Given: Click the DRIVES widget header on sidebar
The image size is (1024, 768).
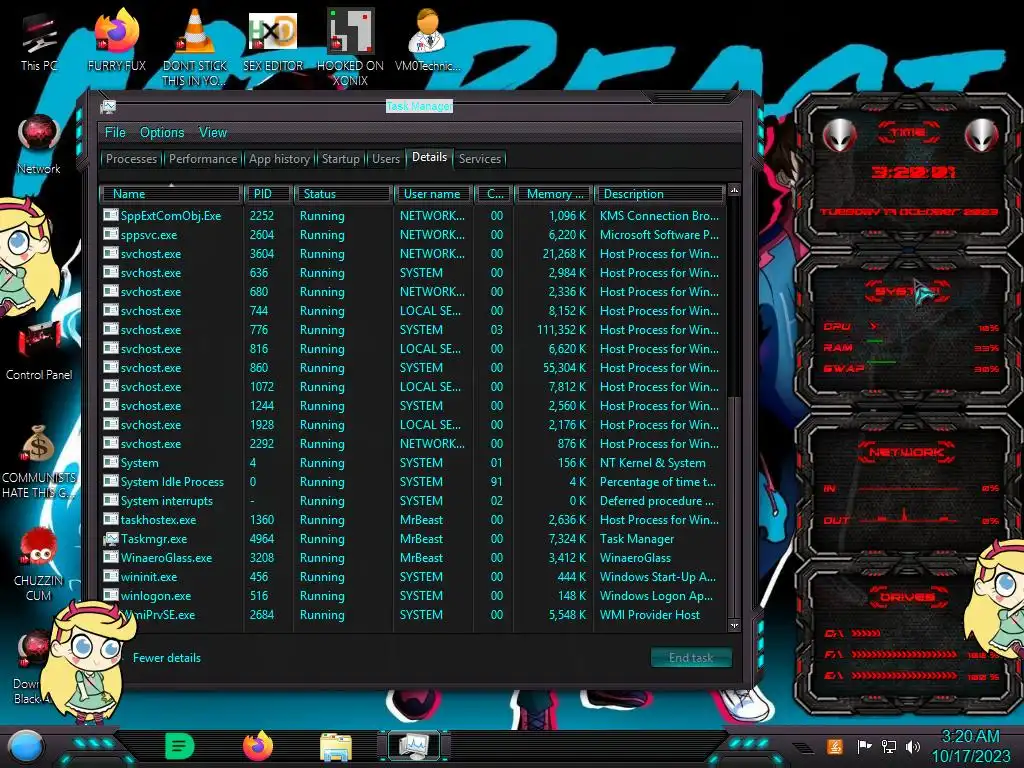Looking at the screenshot, I should [x=908, y=596].
